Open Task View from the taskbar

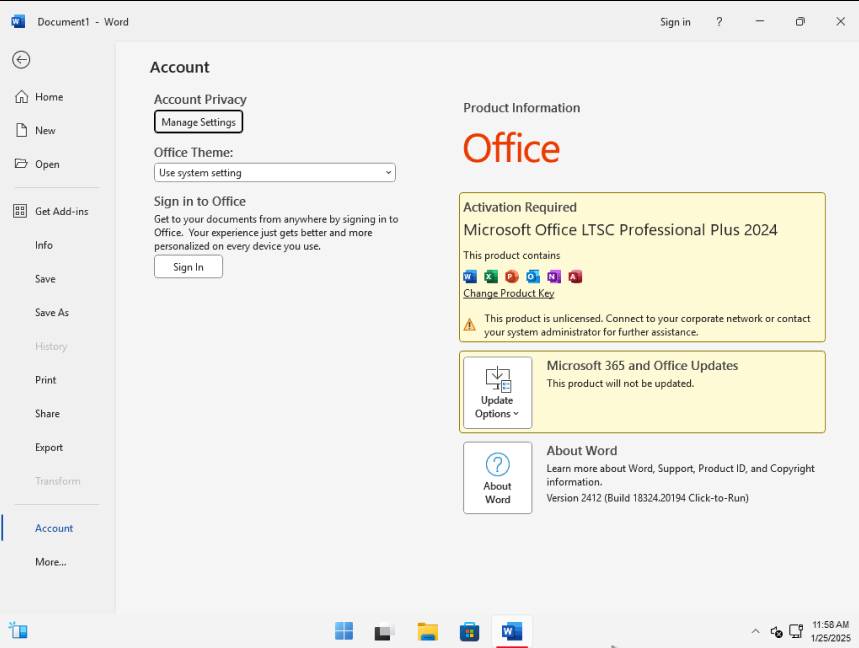coord(385,631)
